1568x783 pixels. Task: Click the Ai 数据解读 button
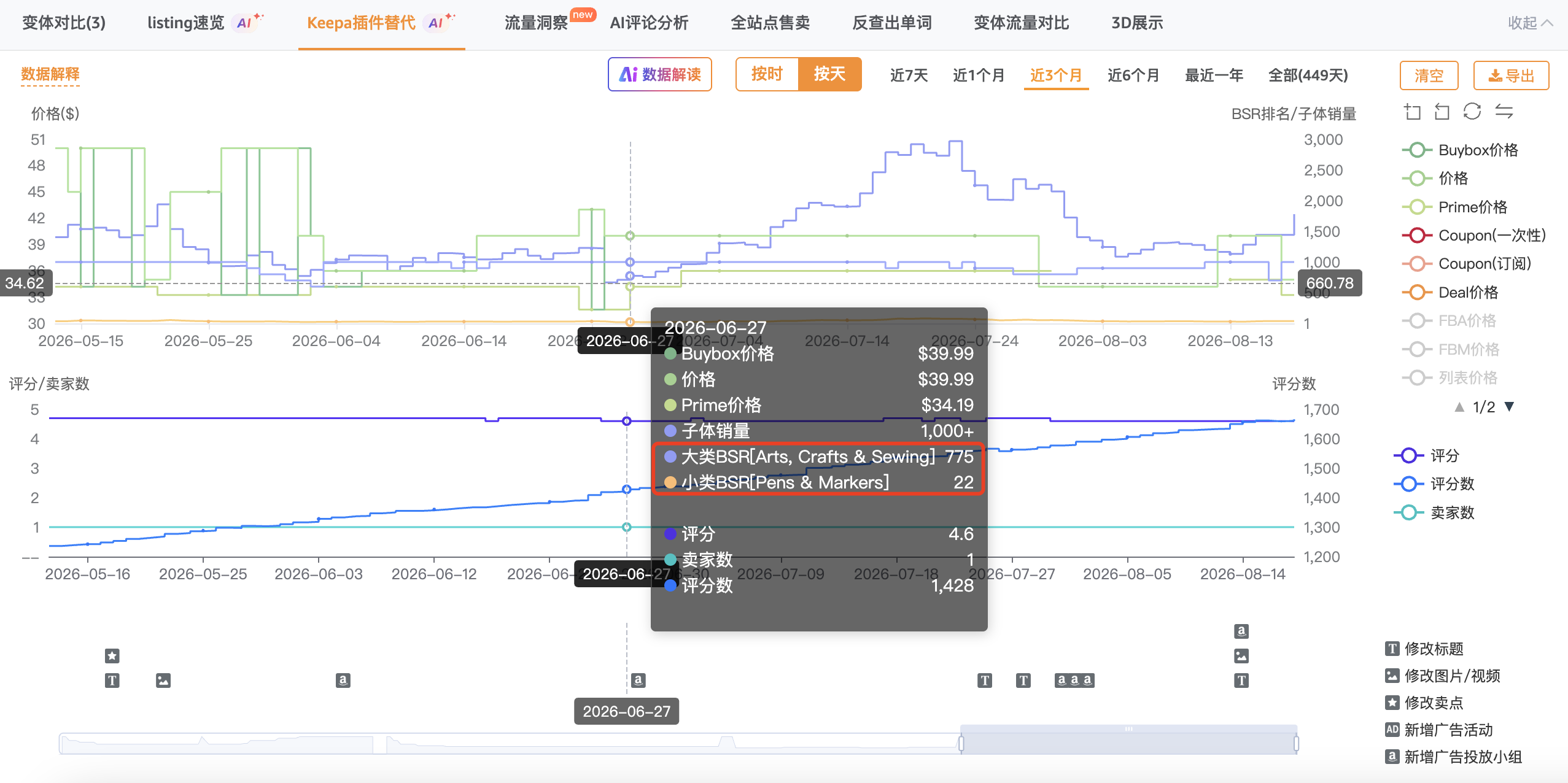coord(660,74)
